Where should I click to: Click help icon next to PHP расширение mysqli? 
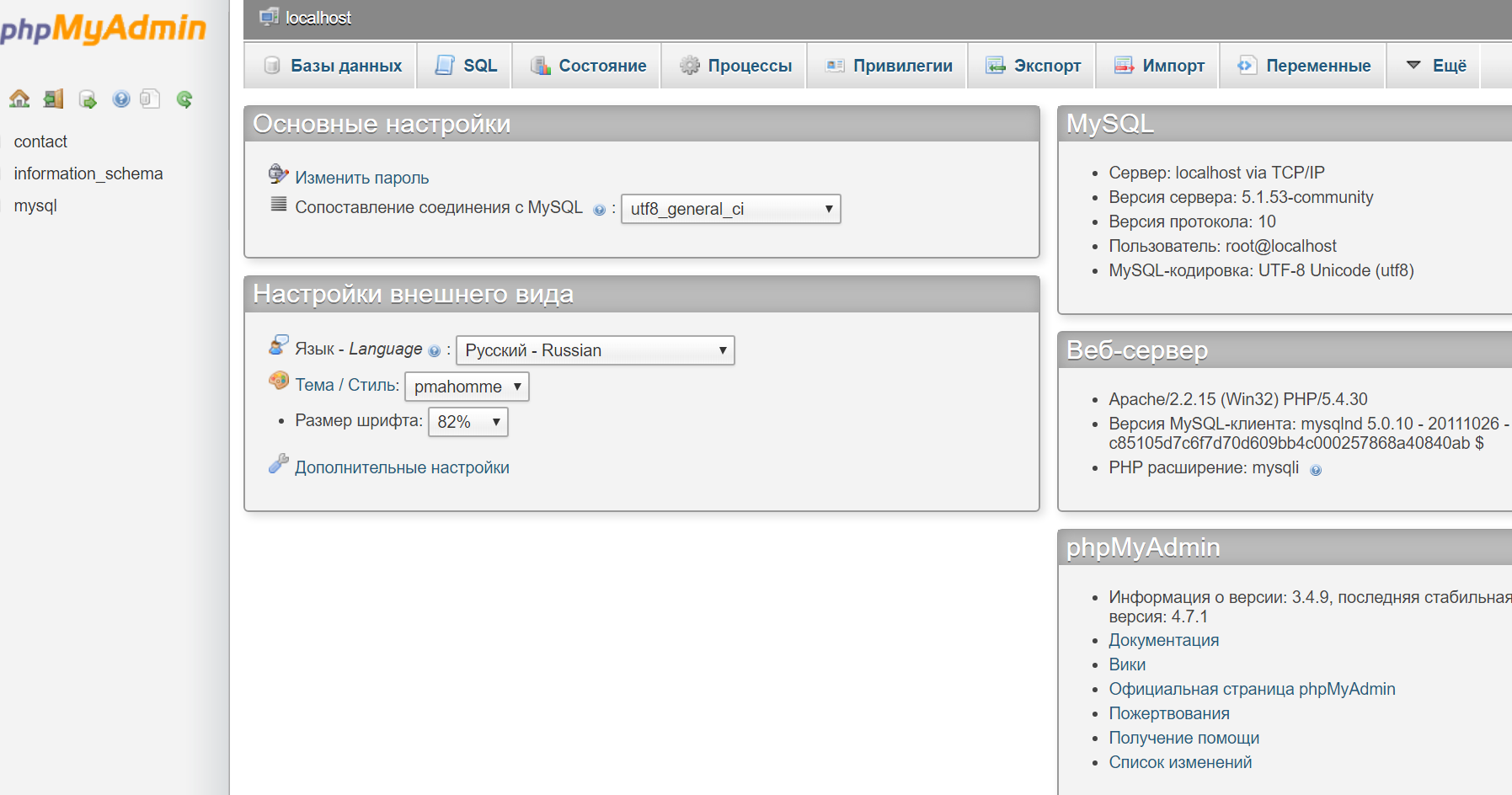(1316, 470)
